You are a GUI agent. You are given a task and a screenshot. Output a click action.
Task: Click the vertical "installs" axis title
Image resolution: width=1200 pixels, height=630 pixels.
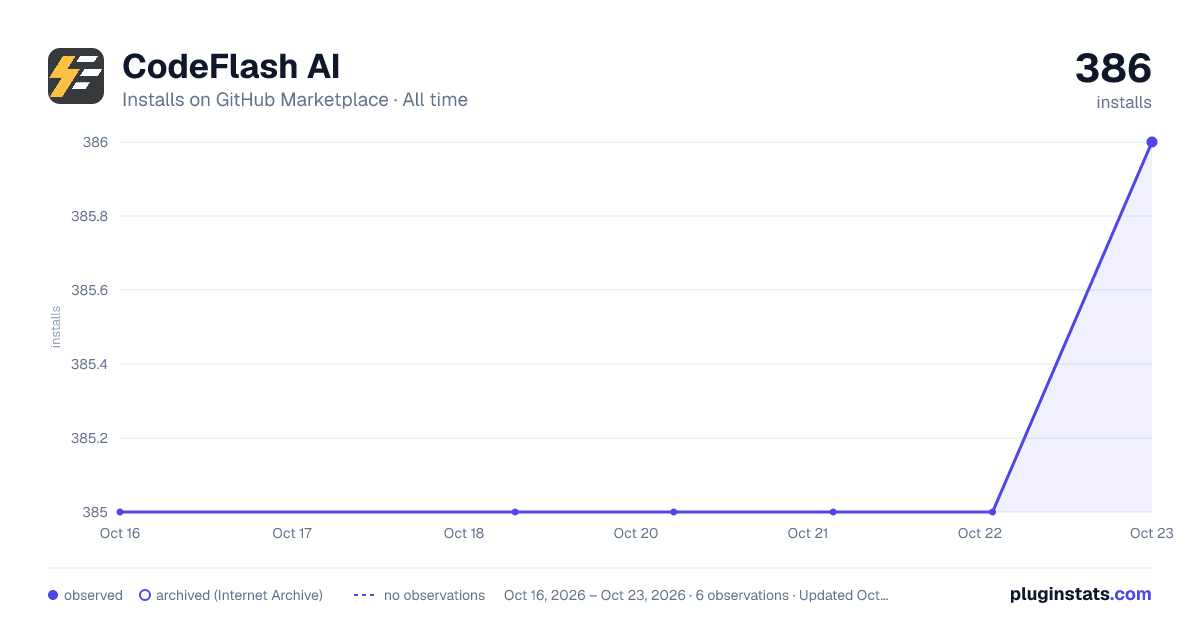click(56, 327)
